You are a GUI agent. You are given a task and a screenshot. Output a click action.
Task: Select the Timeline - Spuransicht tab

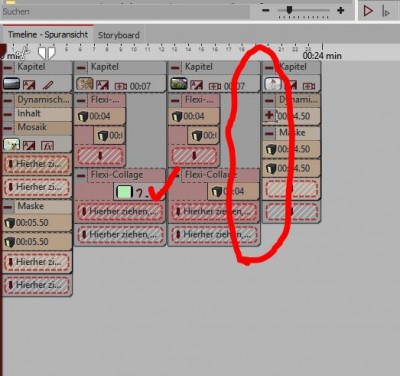click(x=48, y=34)
